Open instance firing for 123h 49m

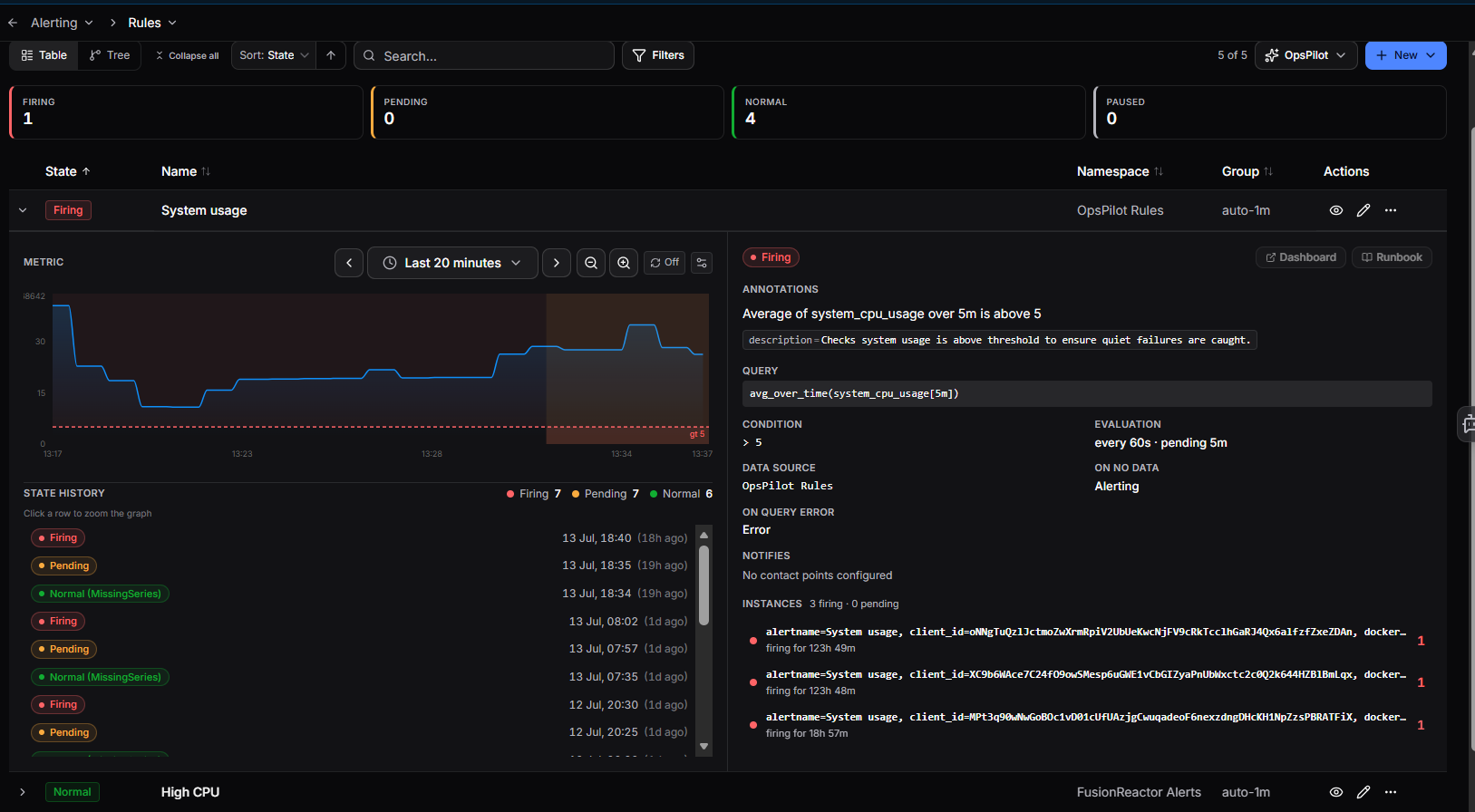[1086, 640]
